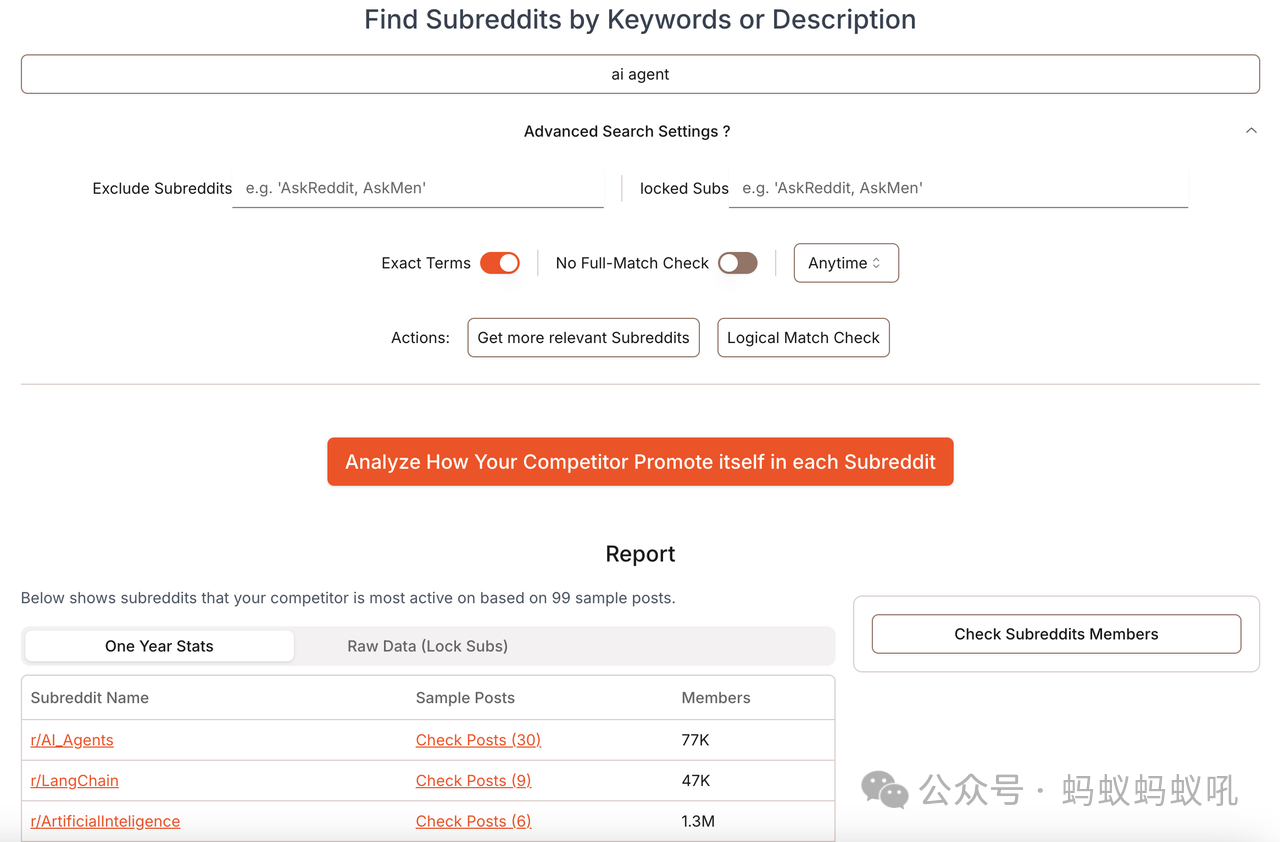Enable the No Full-Match Check switch
1280x842 pixels.
[738, 263]
